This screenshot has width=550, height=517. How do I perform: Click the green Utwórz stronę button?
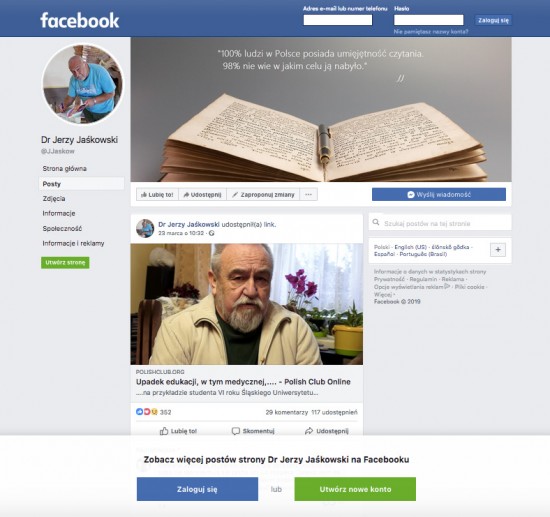[65, 263]
